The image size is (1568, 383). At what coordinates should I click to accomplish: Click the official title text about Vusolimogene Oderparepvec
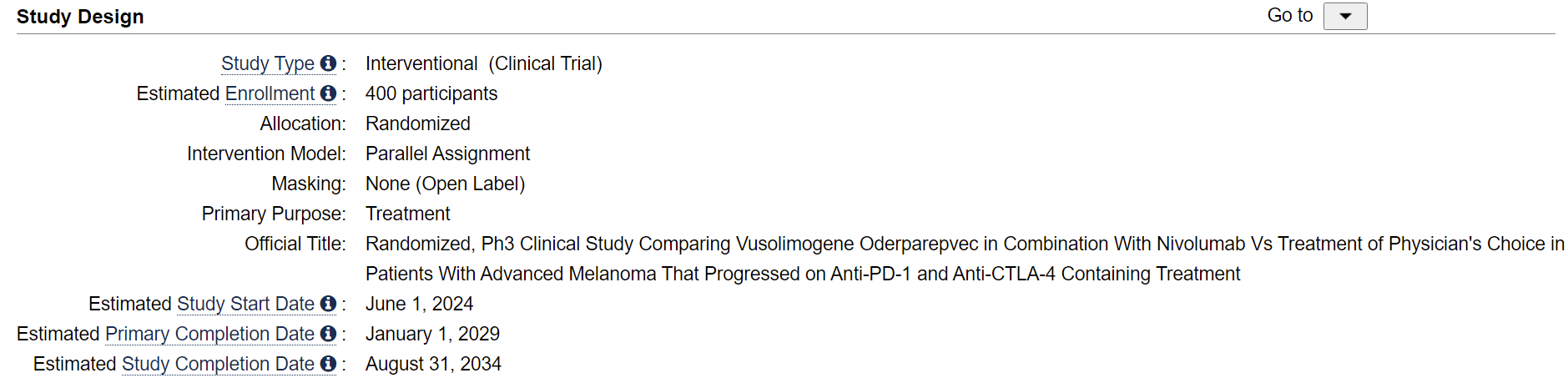(x=965, y=259)
